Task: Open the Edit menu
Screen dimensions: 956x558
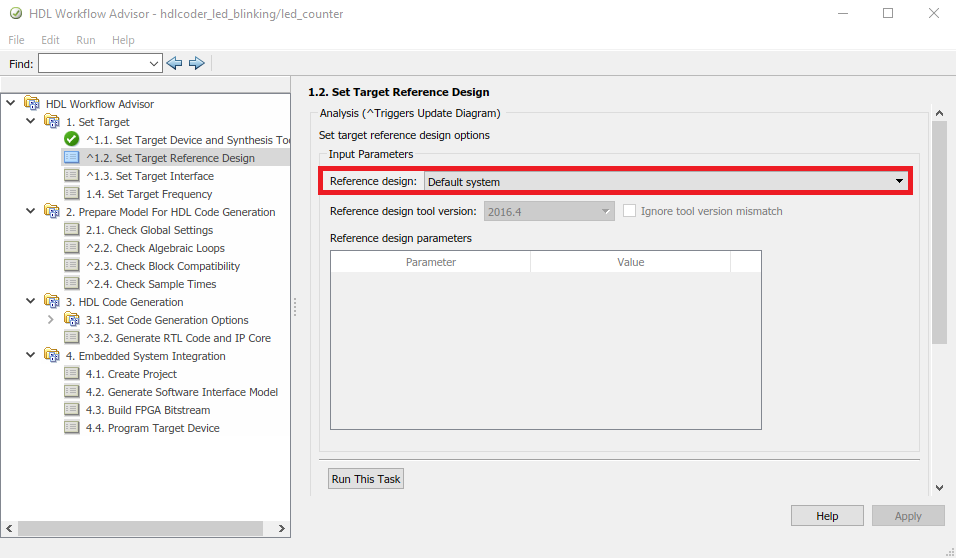Action: click(50, 40)
